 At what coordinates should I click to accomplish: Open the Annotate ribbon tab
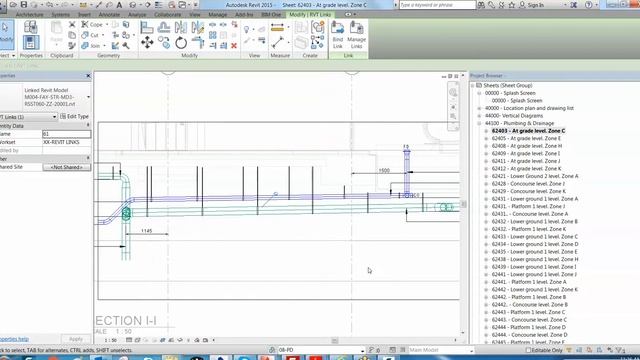coord(109,15)
